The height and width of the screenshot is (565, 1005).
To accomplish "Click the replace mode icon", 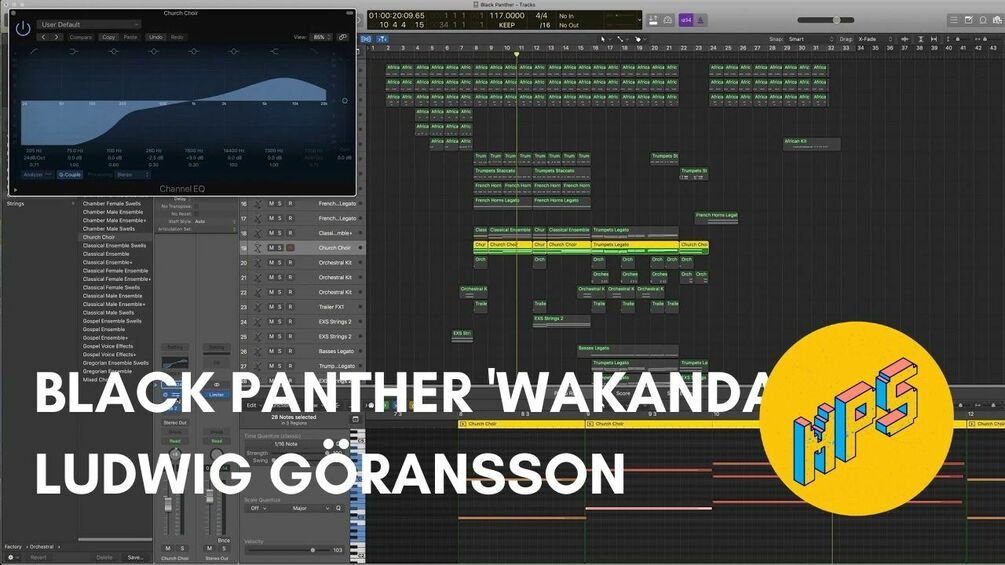I will [653, 20].
